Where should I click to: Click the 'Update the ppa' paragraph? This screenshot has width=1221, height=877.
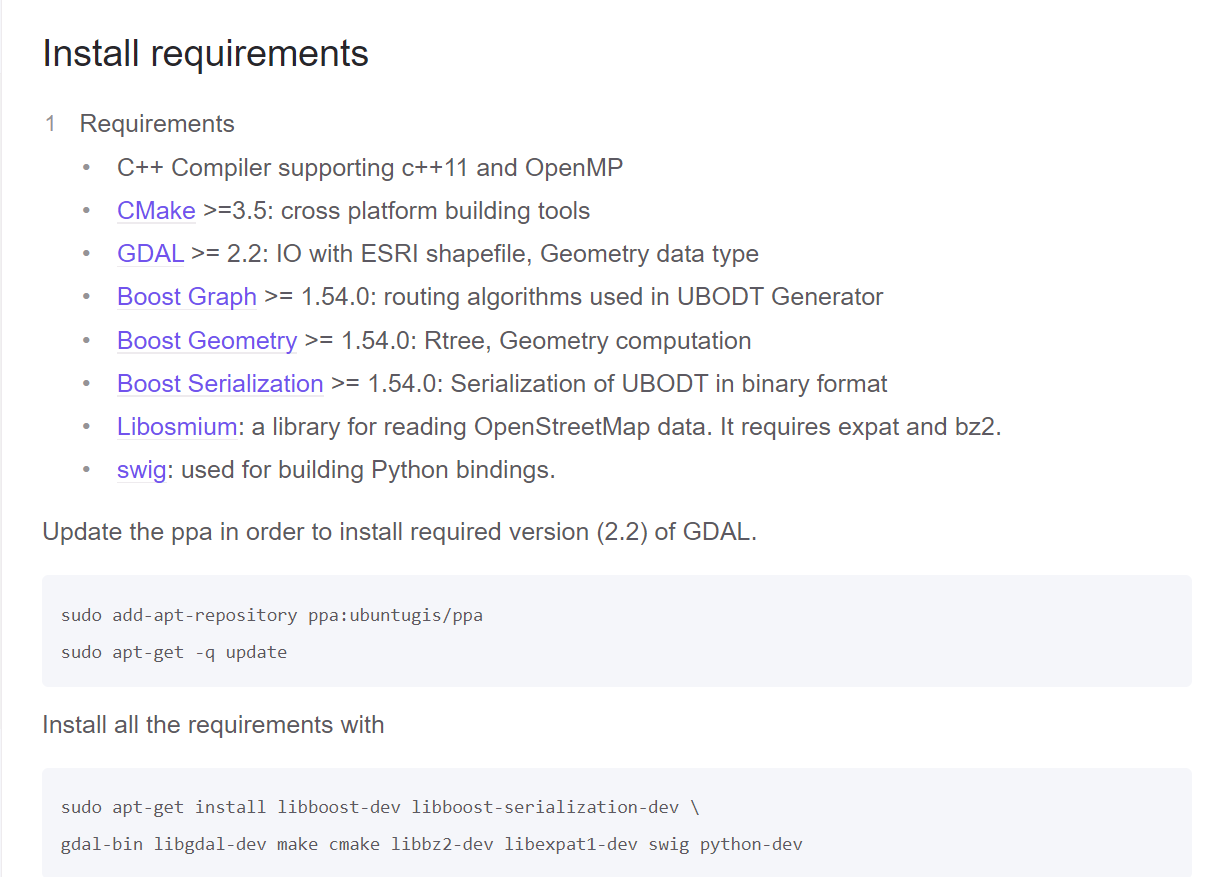click(399, 532)
